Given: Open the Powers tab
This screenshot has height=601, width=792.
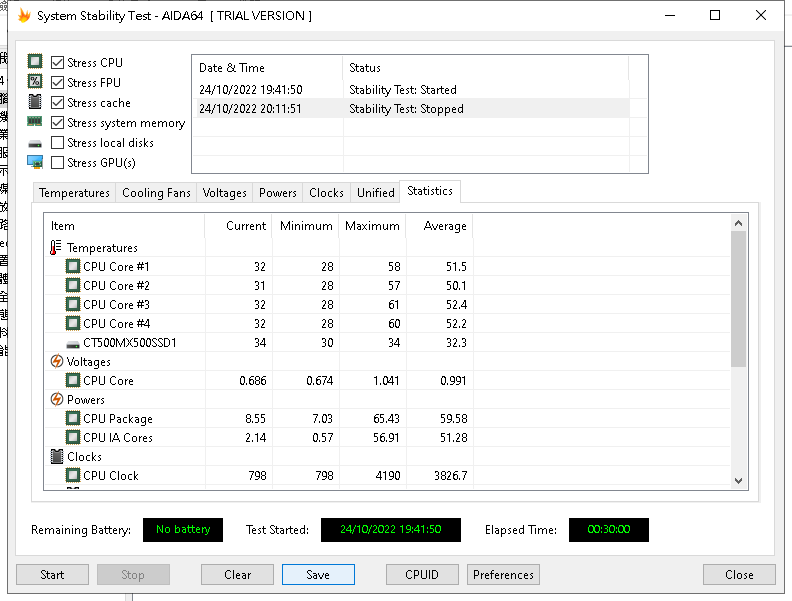Looking at the screenshot, I should pyautogui.click(x=277, y=193).
